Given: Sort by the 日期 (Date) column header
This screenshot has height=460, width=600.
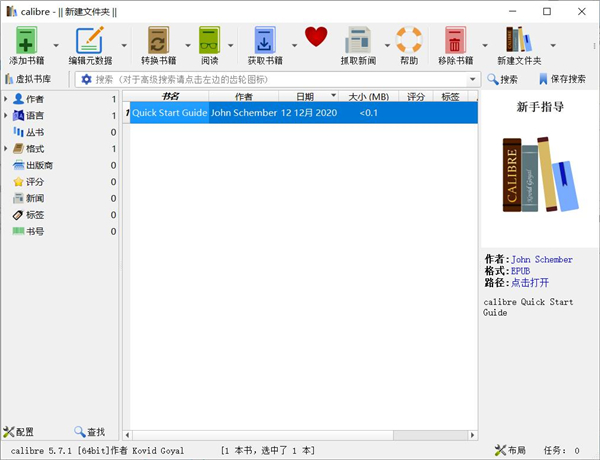Looking at the screenshot, I should coord(304,97).
